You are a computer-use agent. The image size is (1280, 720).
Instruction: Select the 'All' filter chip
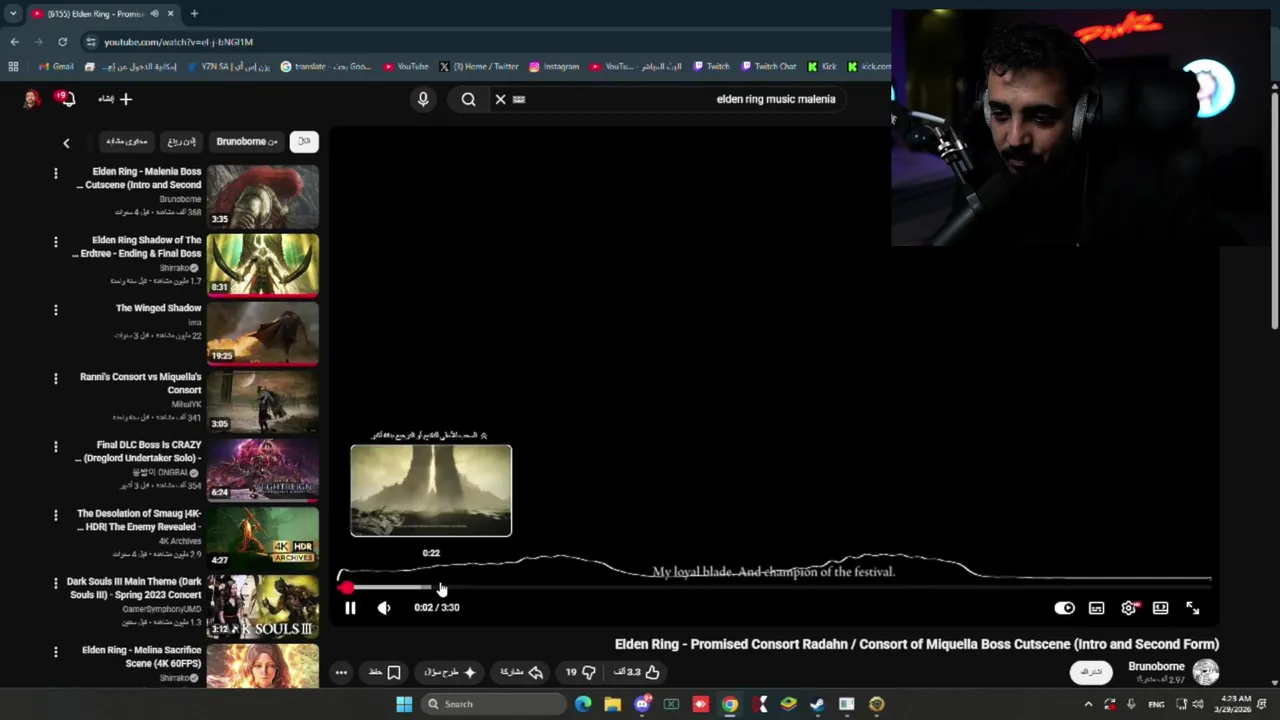[x=304, y=141]
